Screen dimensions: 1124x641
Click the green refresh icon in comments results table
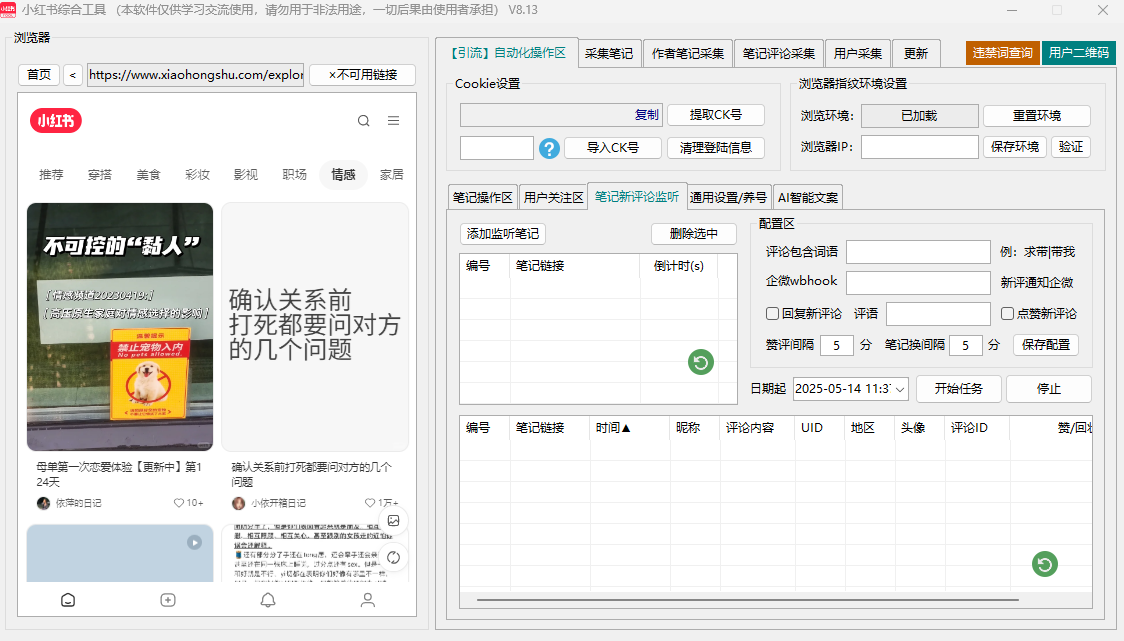1044,564
